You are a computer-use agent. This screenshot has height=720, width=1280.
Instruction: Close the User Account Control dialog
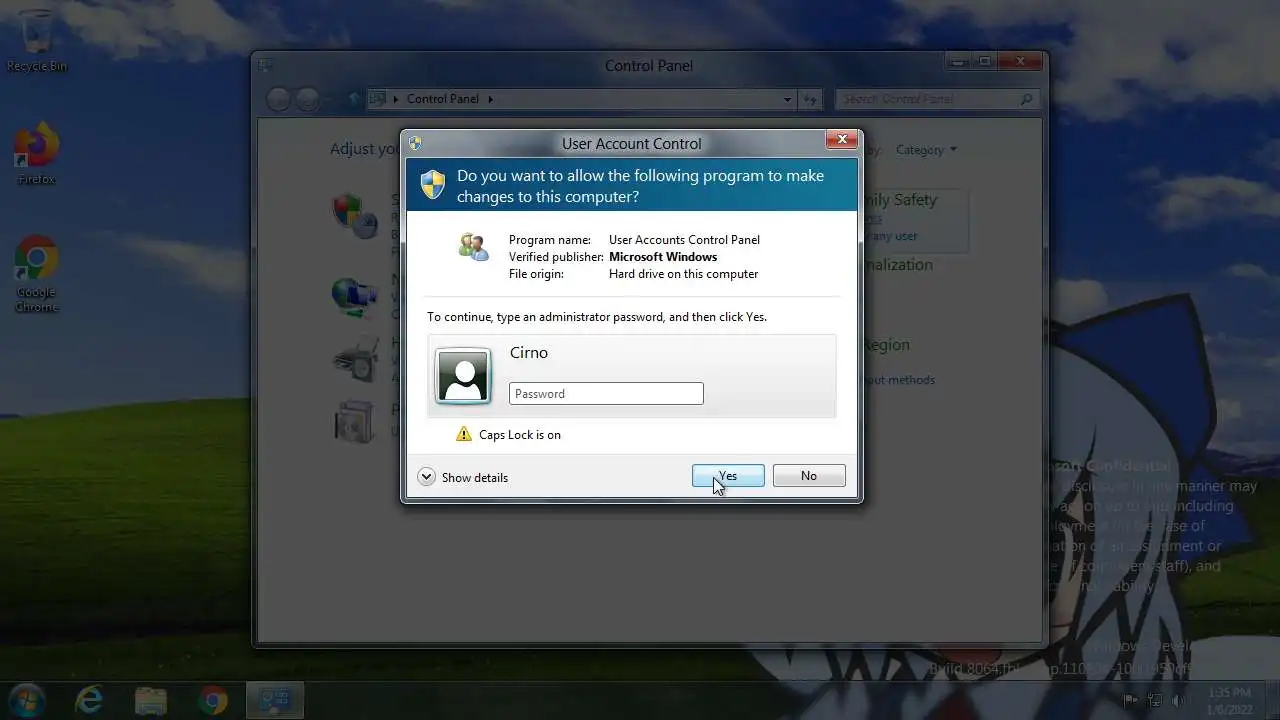(842, 140)
